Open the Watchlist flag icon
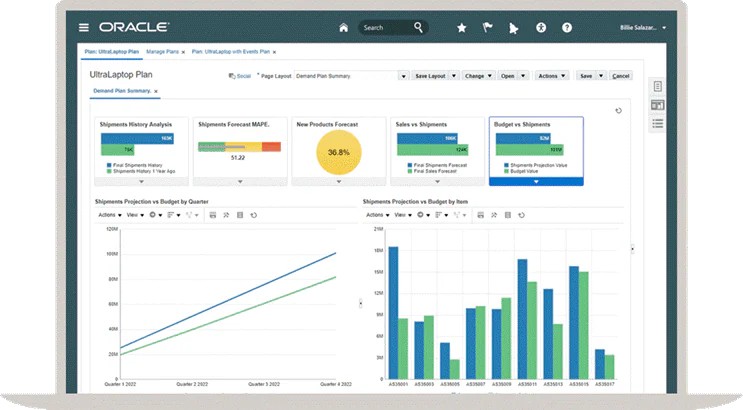743x410 pixels. [487, 27]
